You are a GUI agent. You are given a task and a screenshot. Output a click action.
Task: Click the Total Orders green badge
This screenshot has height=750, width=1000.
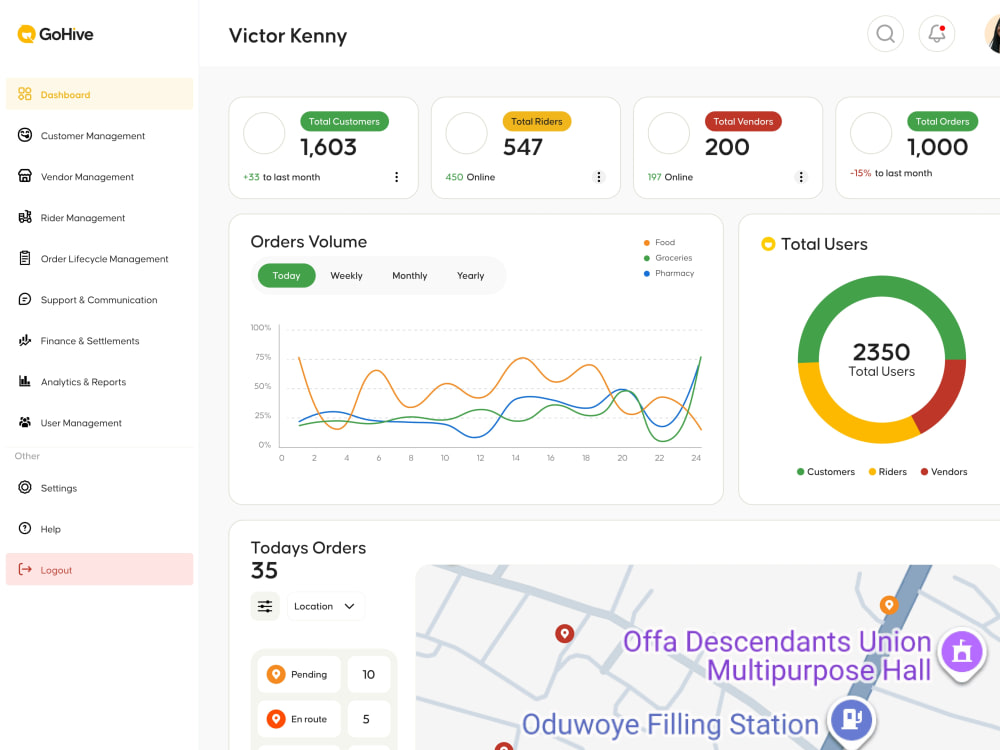pyautogui.click(x=942, y=121)
